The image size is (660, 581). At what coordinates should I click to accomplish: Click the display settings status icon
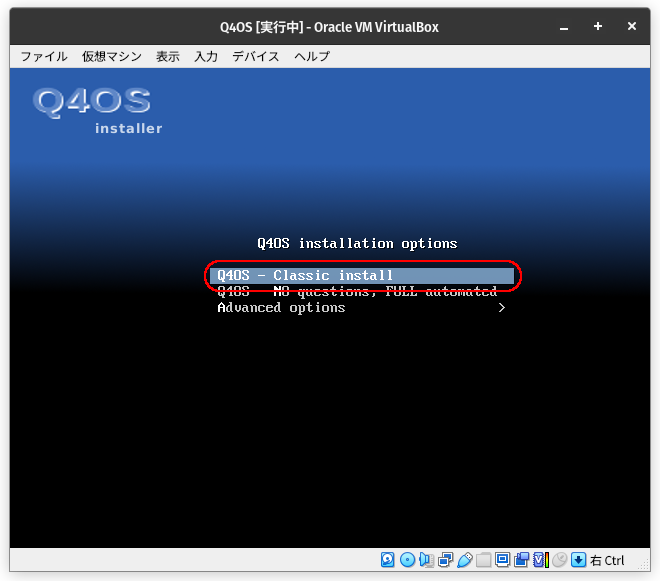point(502,560)
